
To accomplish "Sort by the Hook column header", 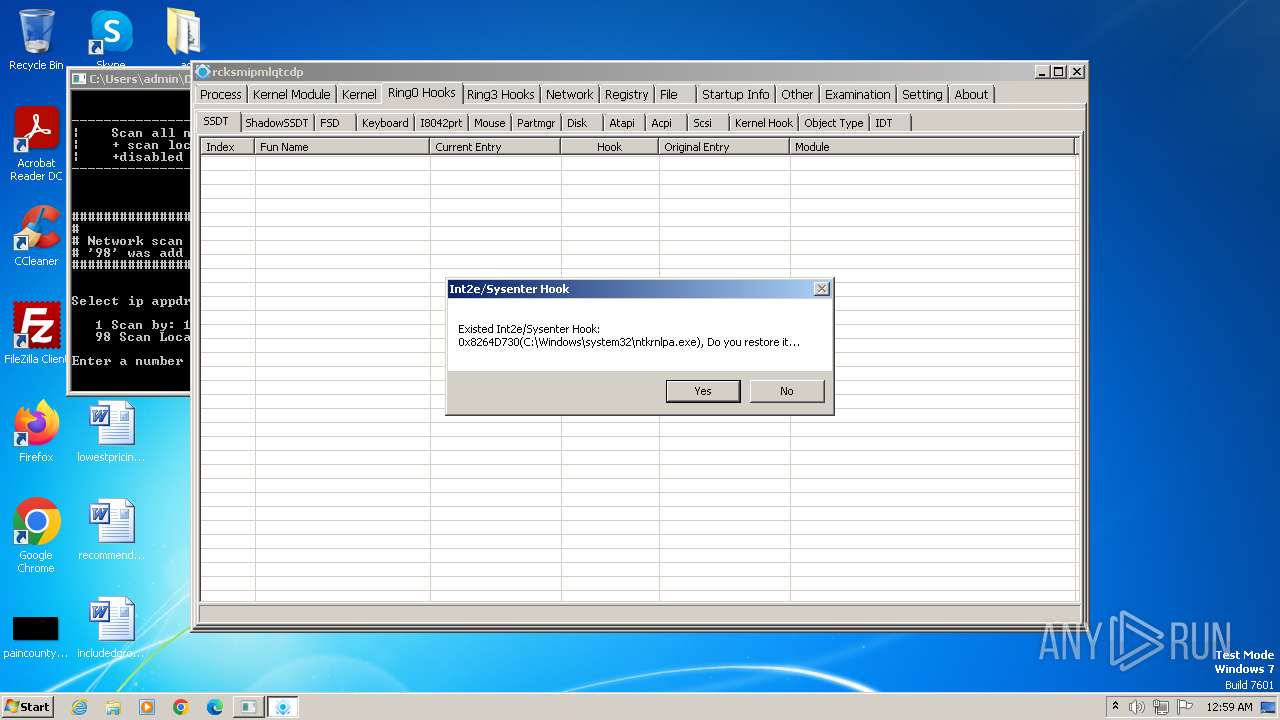I will coord(609,147).
